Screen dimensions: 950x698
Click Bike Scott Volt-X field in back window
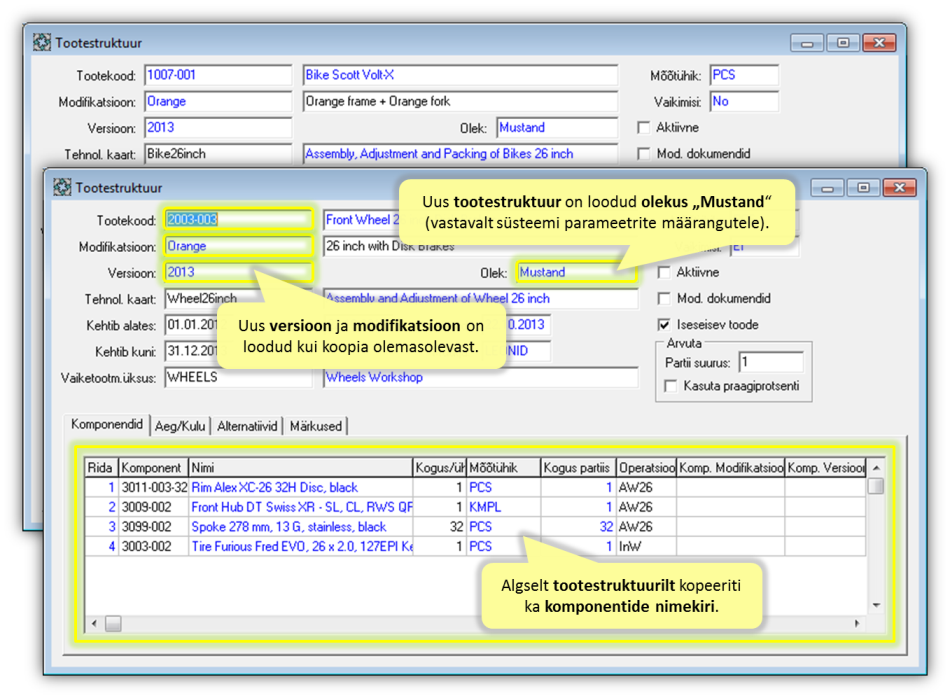(460, 75)
